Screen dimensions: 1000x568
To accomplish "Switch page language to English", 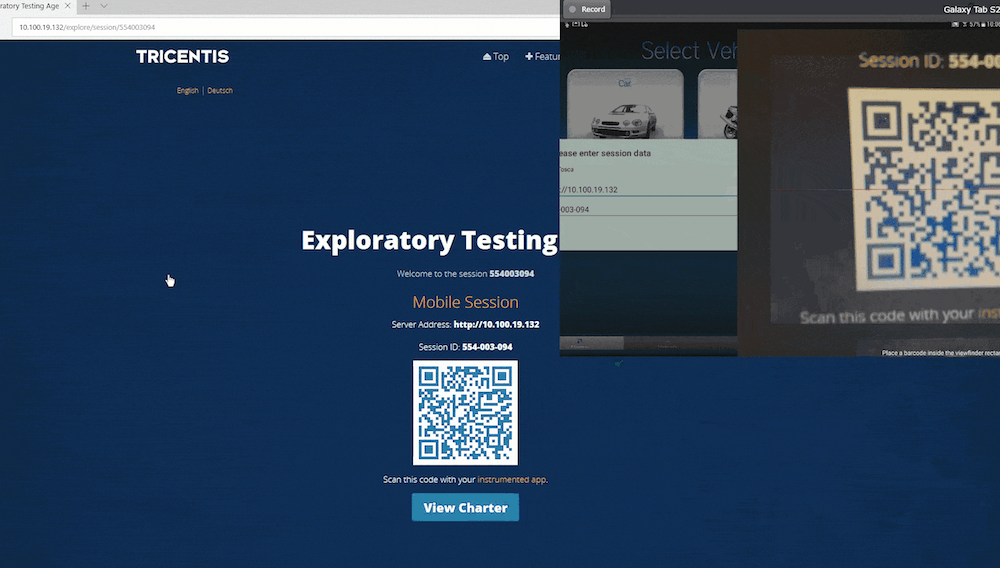I will click(188, 91).
